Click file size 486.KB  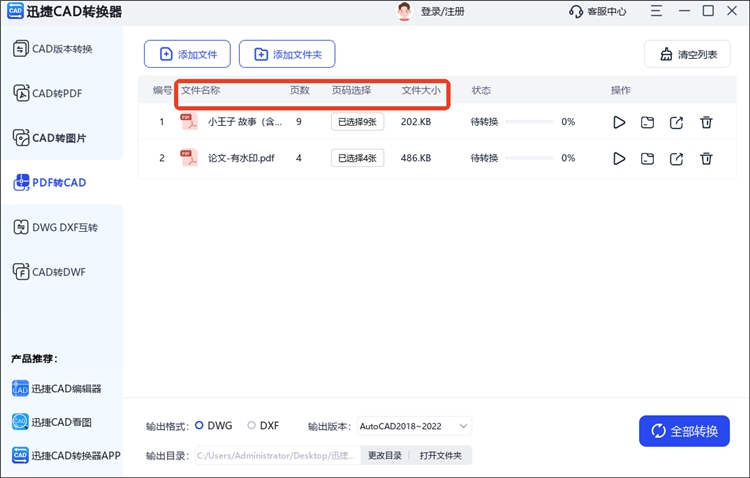point(416,158)
